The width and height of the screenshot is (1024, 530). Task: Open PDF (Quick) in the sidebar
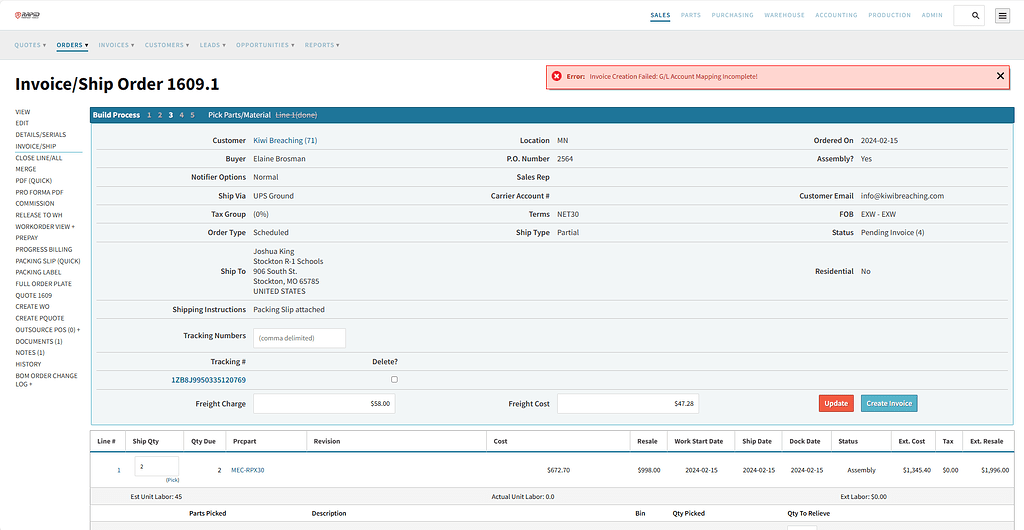pyautogui.click(x=34, y=180)
